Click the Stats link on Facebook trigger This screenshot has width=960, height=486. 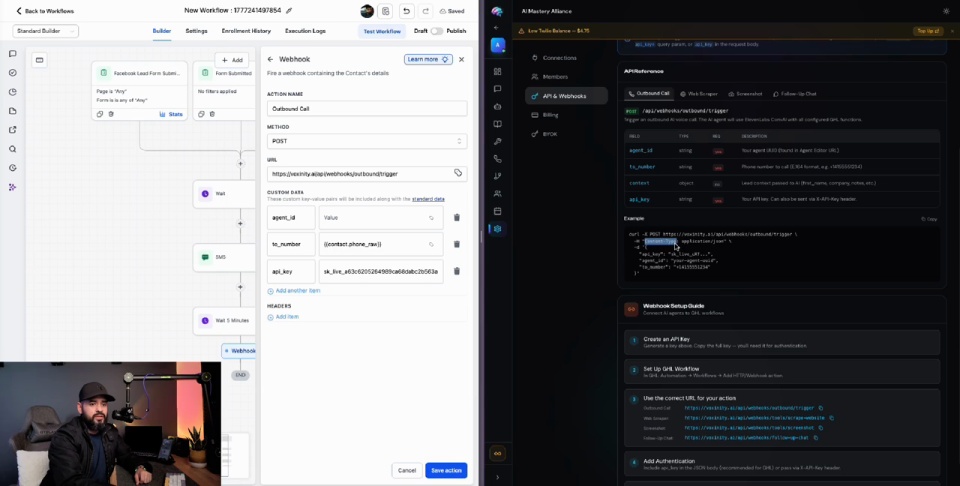[x=171, y=114]
